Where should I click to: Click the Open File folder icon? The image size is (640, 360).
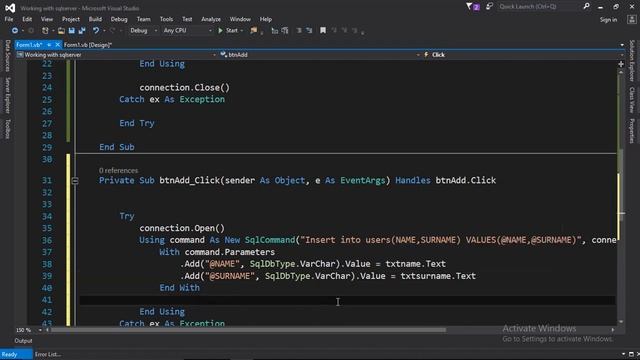pos(61,31)
